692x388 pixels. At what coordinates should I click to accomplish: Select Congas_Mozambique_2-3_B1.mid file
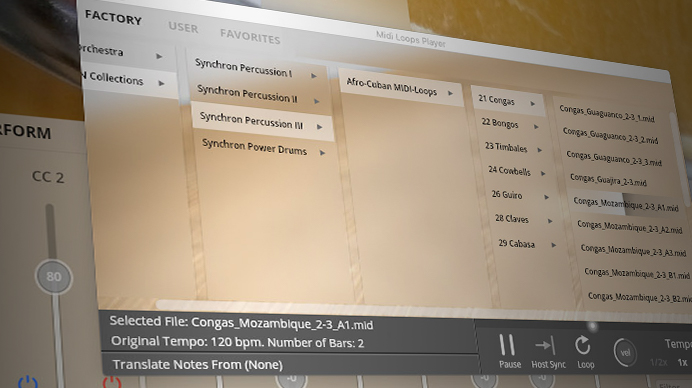637,274
